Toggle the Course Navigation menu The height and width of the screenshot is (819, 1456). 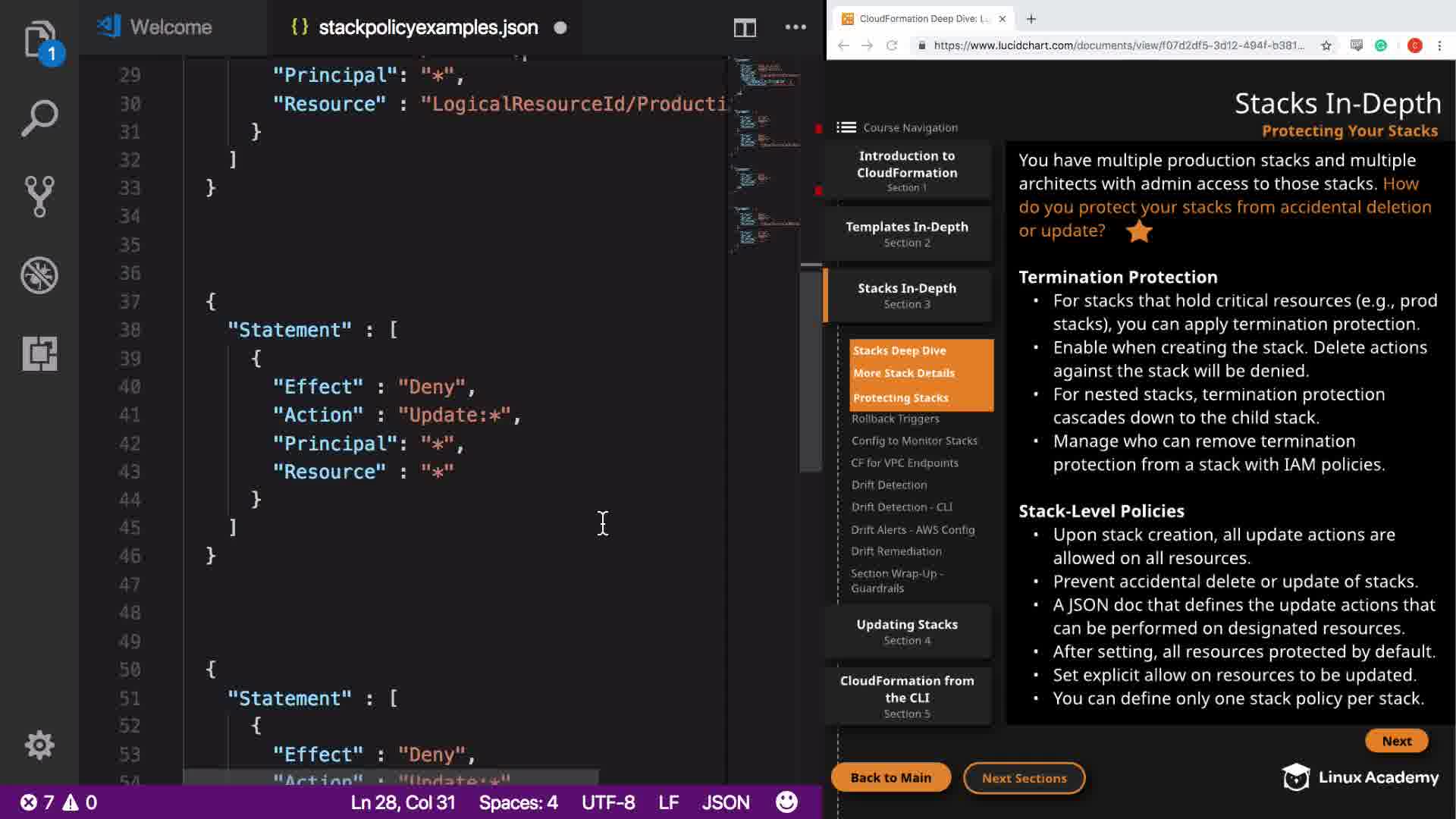tap(846, 127)
